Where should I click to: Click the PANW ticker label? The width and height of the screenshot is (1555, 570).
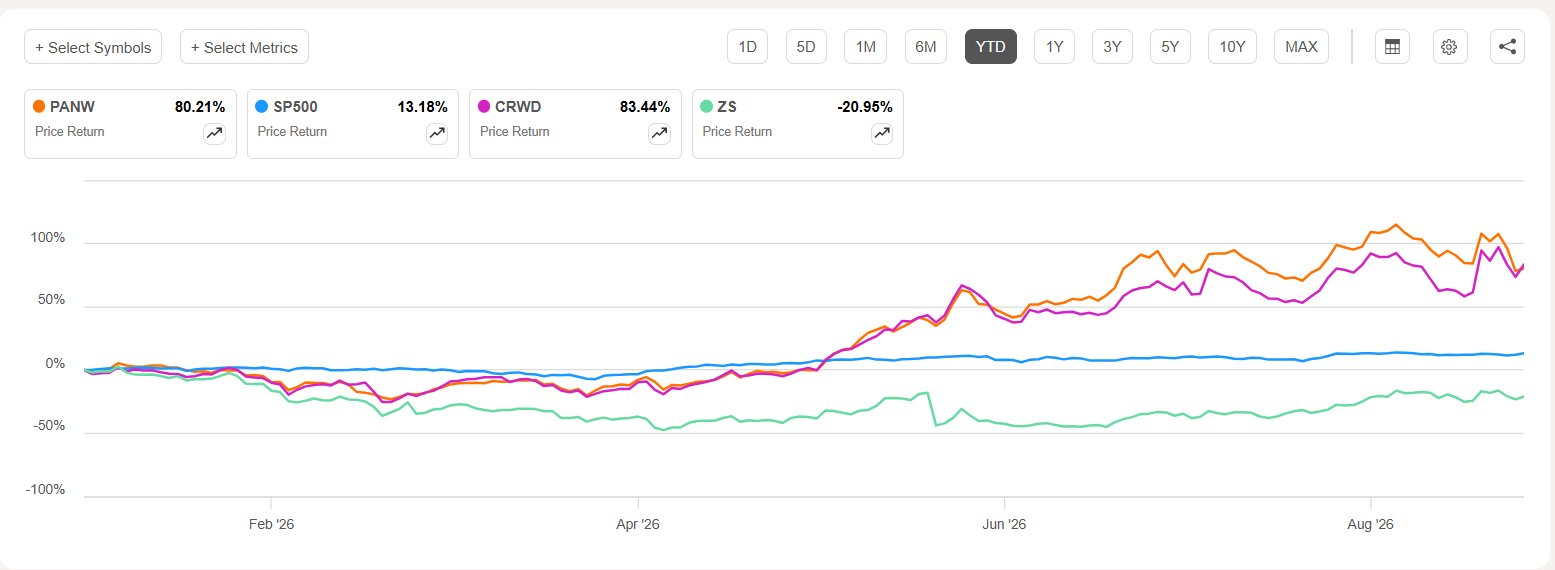coord(70,106)
